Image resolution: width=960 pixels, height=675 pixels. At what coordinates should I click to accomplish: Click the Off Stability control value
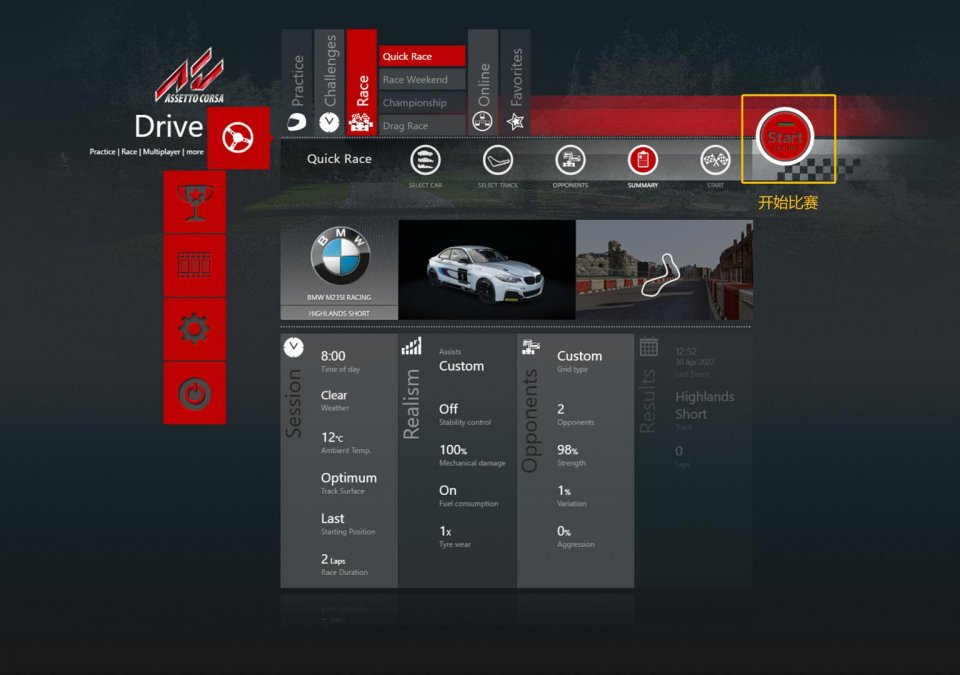pyautogui.click(x=448, y=409)
